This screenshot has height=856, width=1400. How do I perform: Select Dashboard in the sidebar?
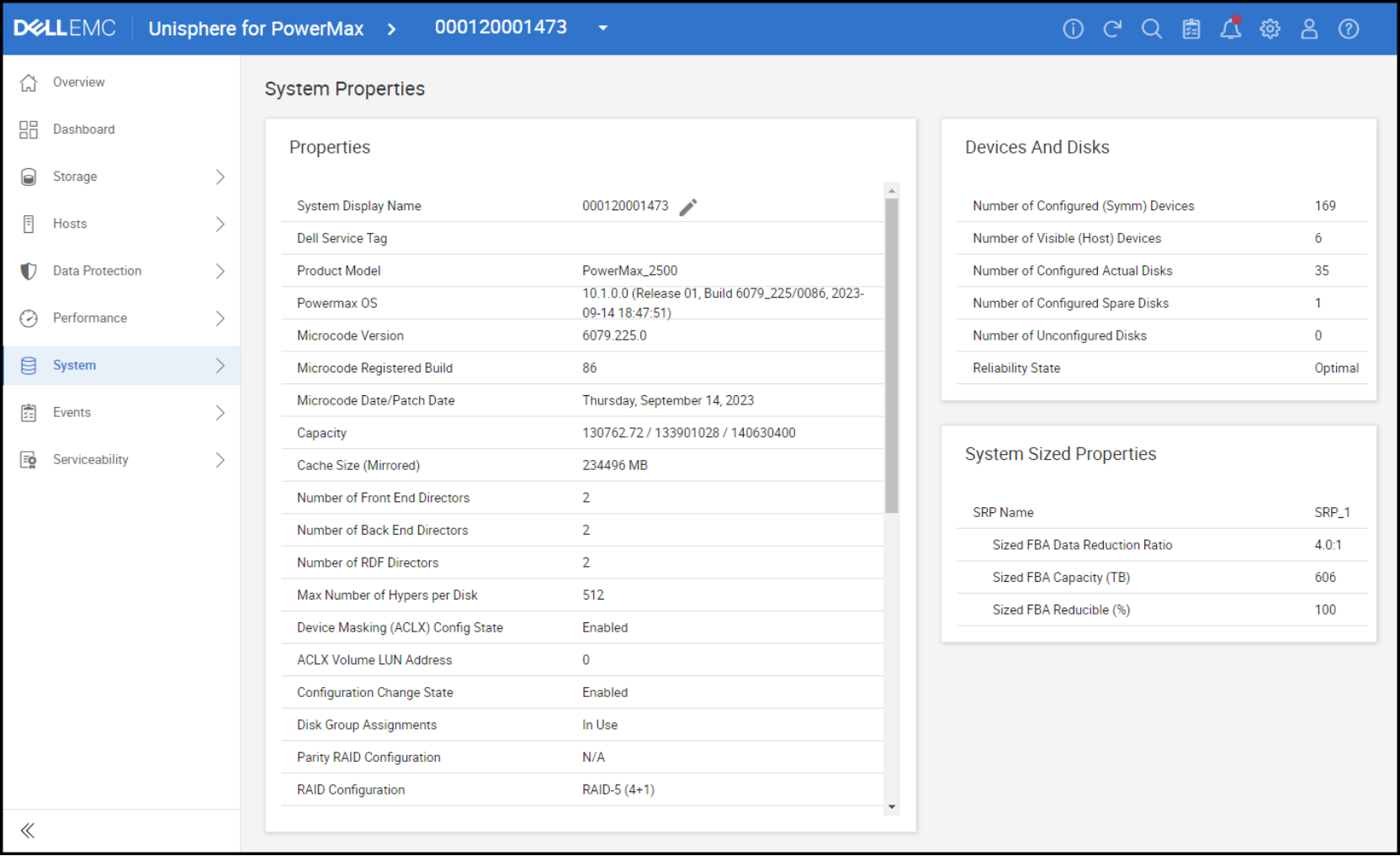tap(121, 129)
